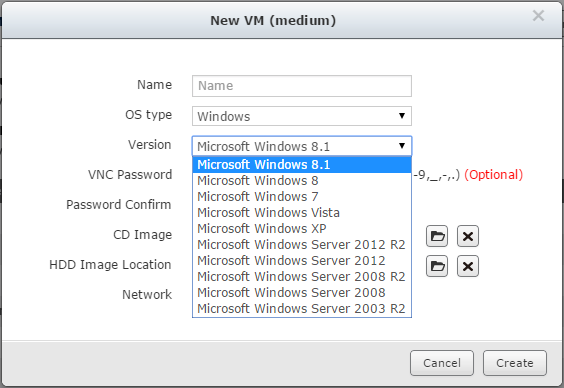Screen dimensions: 564x388
Task: Open the OS type dropdown
Action: [x=302, y=116]
